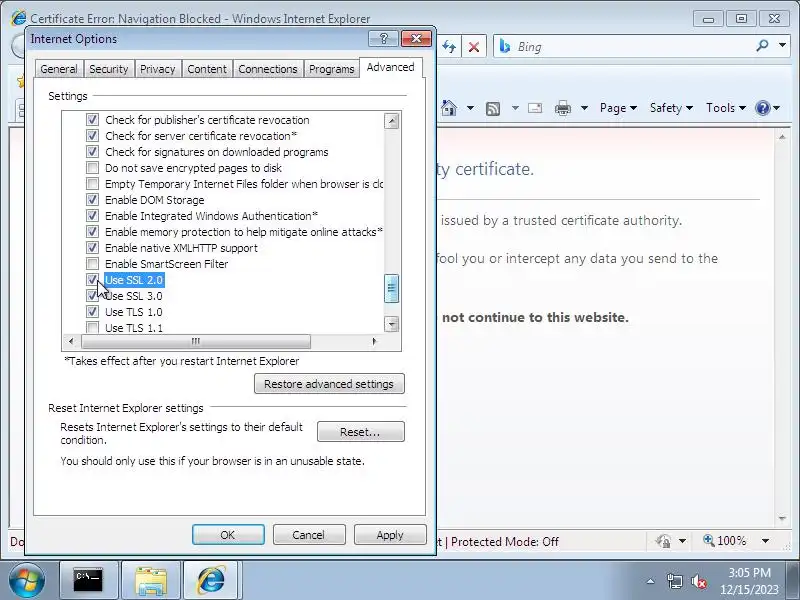Image resolution: width=800 pixels, height=600 pixels.
Task: Switch to the Privacy tab
Action: pyautogui.click(x=157, y=69)
